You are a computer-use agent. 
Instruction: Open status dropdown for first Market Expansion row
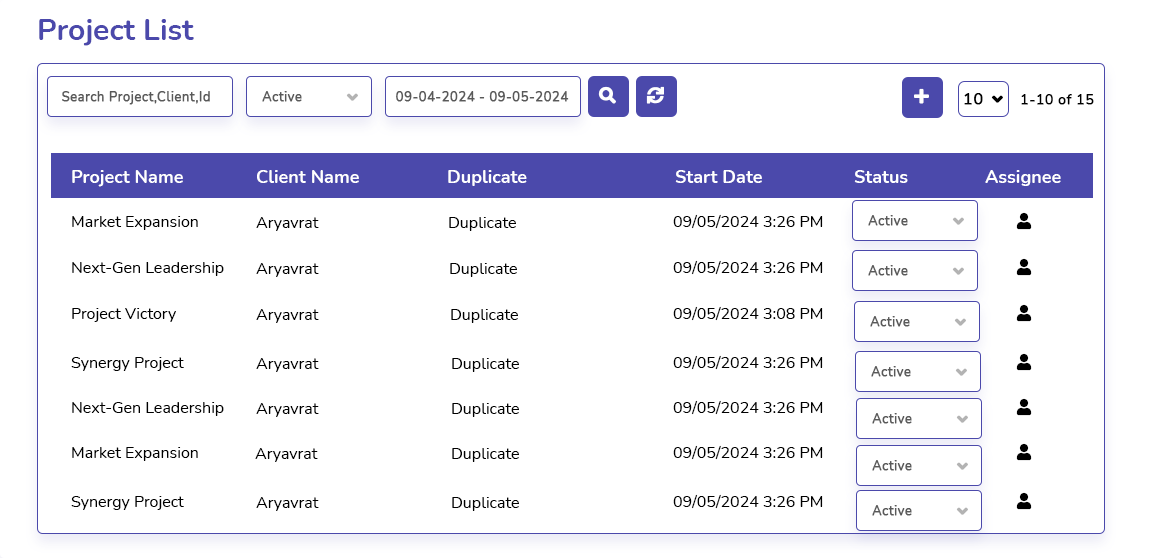[915, 220]
